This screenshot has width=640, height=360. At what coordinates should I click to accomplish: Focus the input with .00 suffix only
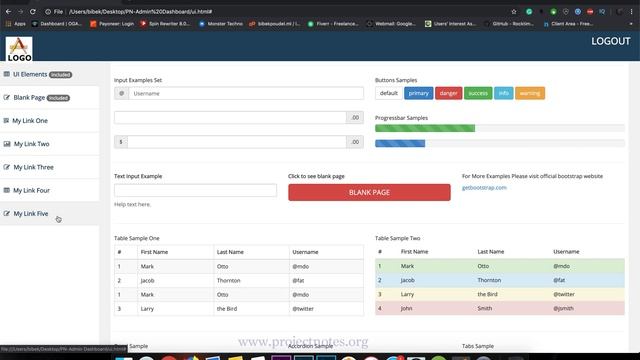(x=230, y=118)
